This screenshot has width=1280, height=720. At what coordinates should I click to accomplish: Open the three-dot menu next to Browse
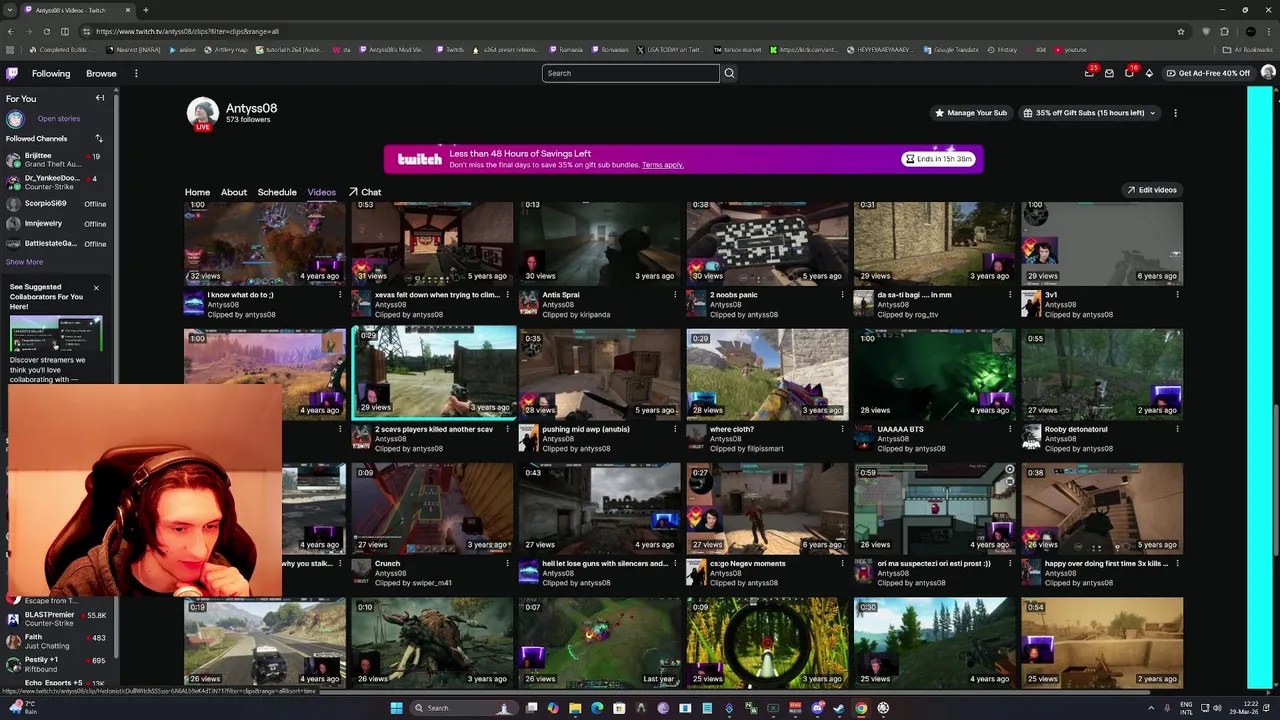click(x=136, y=73)
